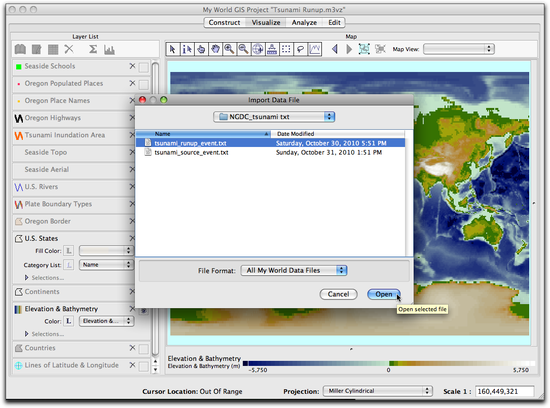Remove the Oregon Populated Places layer X

[x=132, y=83]
